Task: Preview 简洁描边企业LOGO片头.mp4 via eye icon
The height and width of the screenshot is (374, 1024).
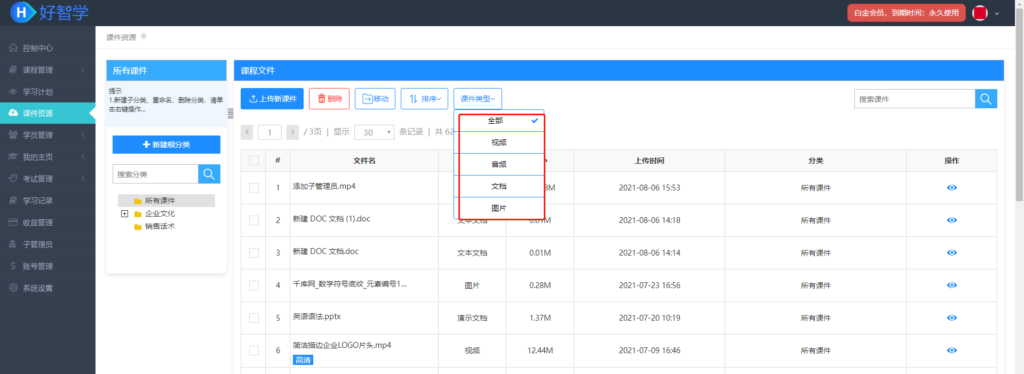Action: [952, 351]
